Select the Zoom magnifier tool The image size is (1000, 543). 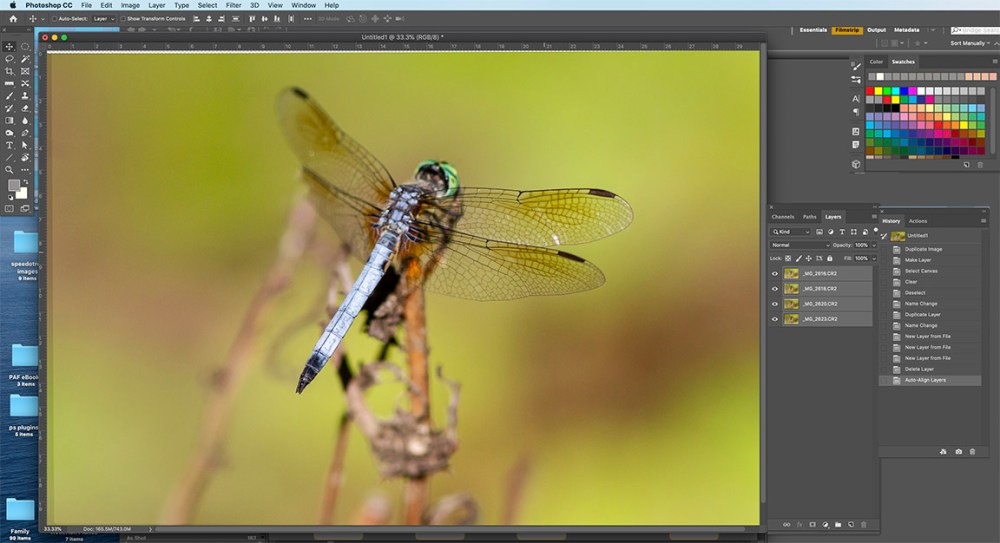9,170
